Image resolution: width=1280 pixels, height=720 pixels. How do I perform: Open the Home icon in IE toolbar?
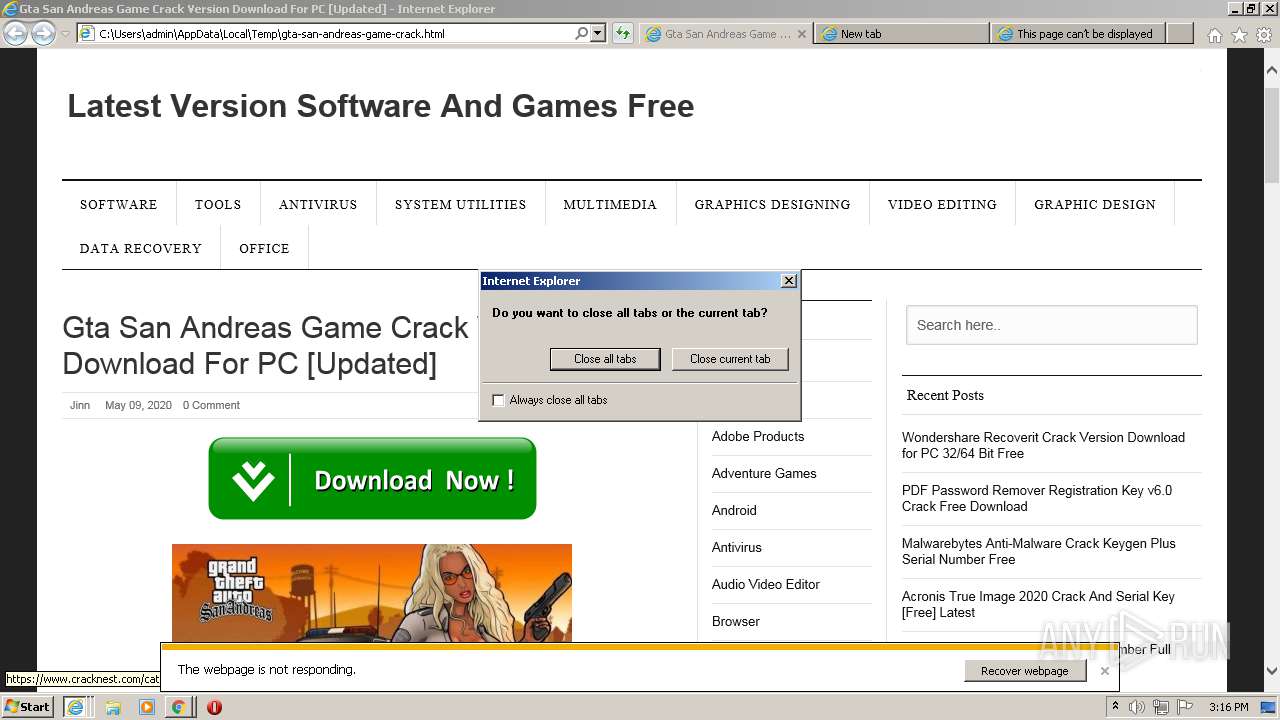click(x=1214, y=35)
